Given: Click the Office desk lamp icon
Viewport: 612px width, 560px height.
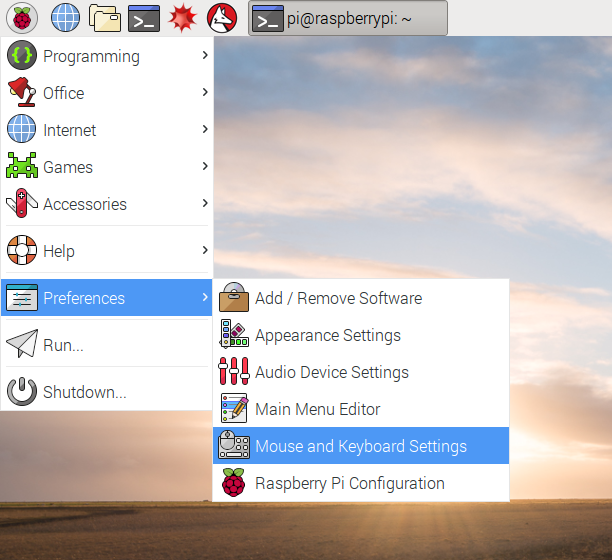Looking at the screenshot, I should 22,92.
